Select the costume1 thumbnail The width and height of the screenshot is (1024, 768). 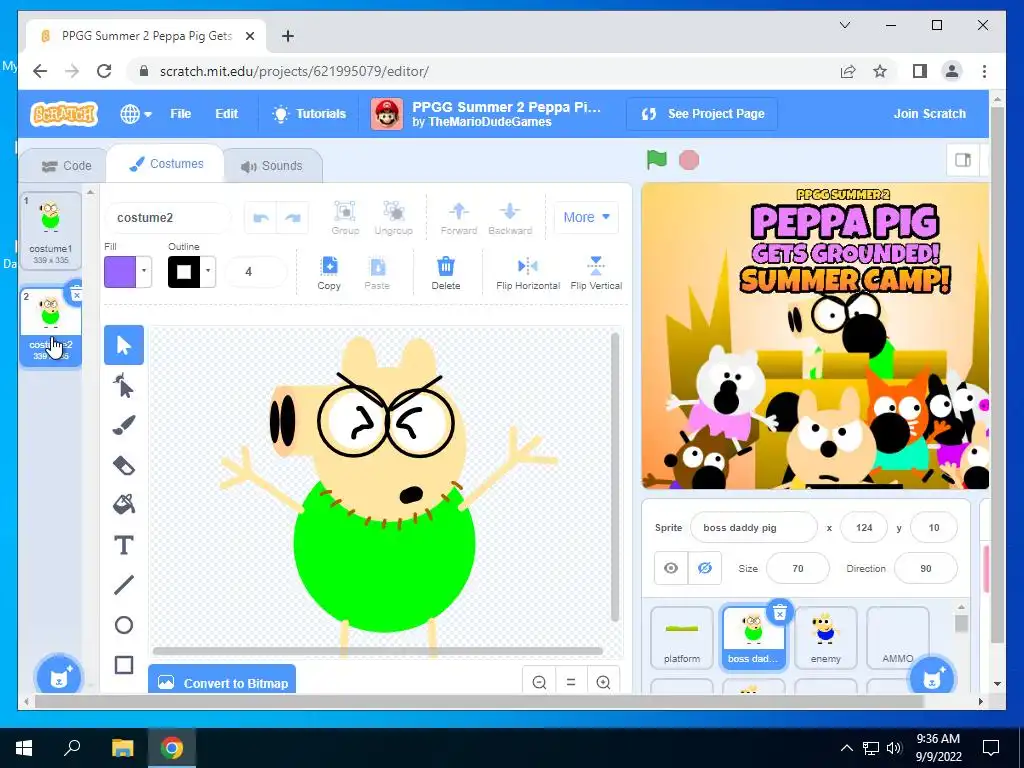(x=51, y=231)
